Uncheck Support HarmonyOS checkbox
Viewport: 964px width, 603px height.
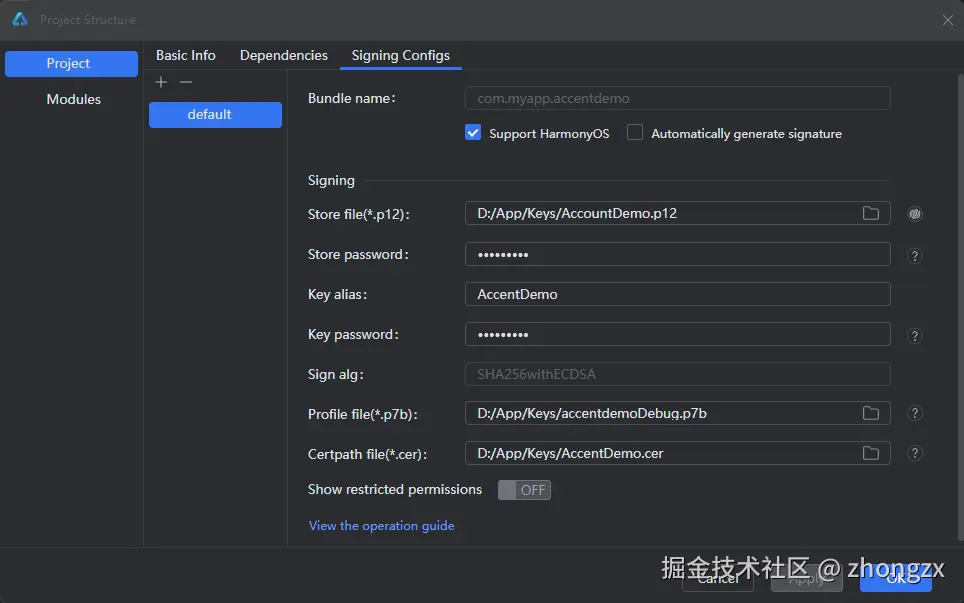[x=473, y=132]
